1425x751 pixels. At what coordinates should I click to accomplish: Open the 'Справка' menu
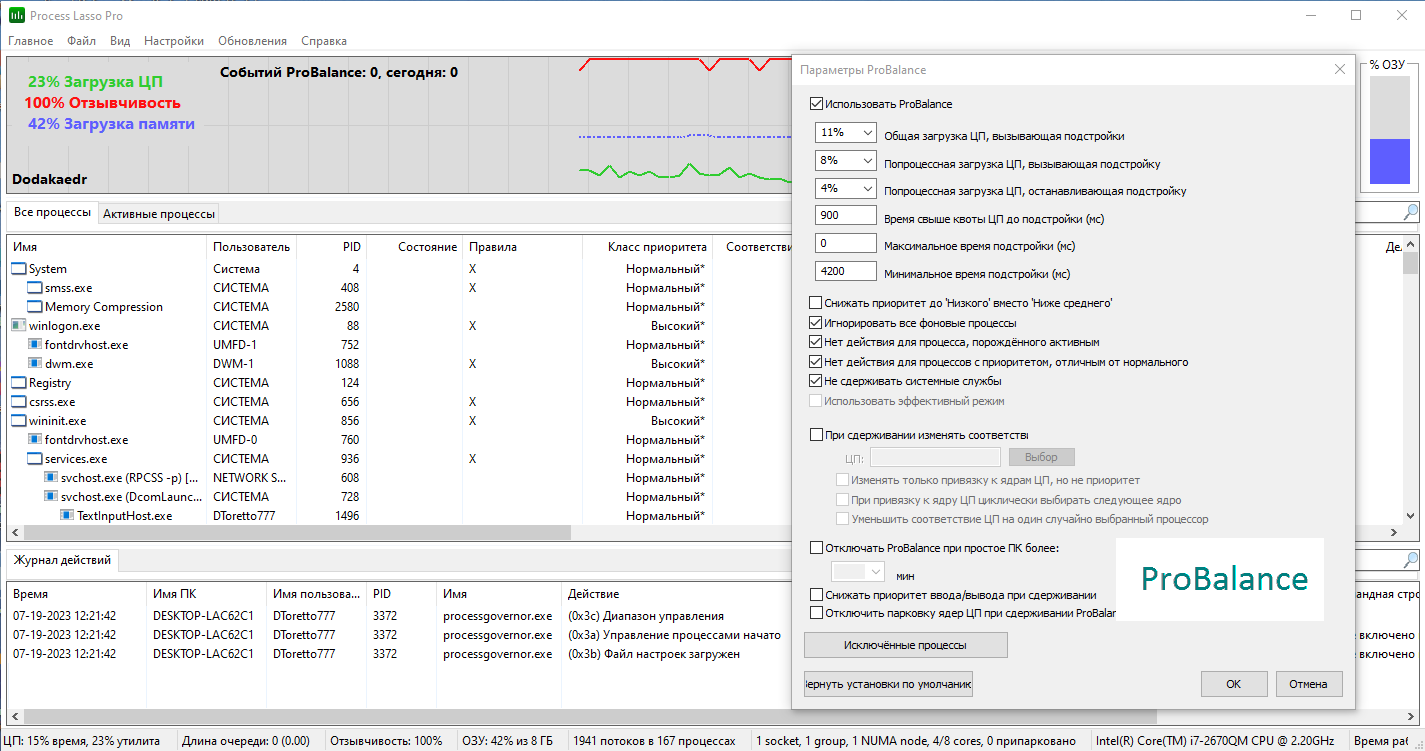pyautogui.click(x=324, y=41)
